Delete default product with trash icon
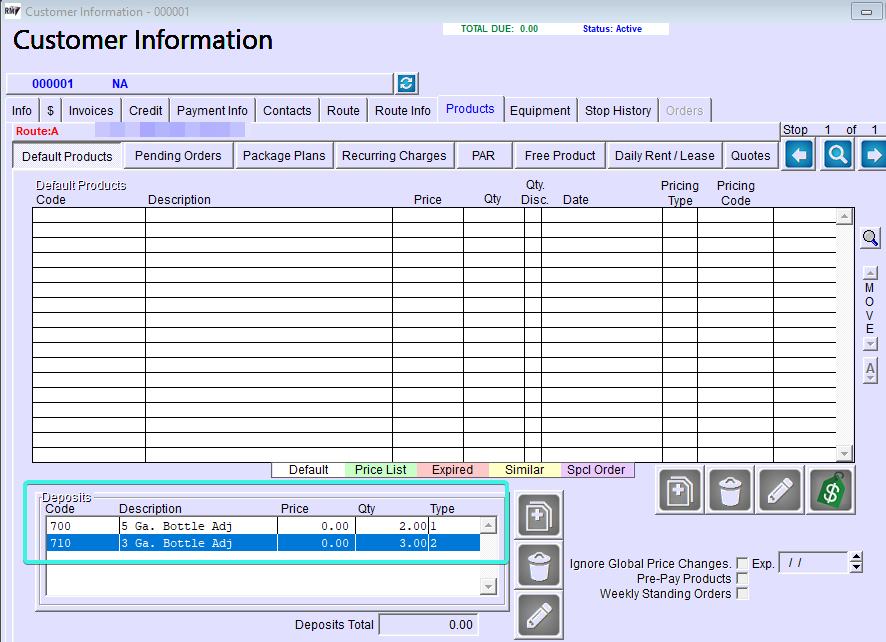Screen dimensions: 886x642 [x=729, y=491]
